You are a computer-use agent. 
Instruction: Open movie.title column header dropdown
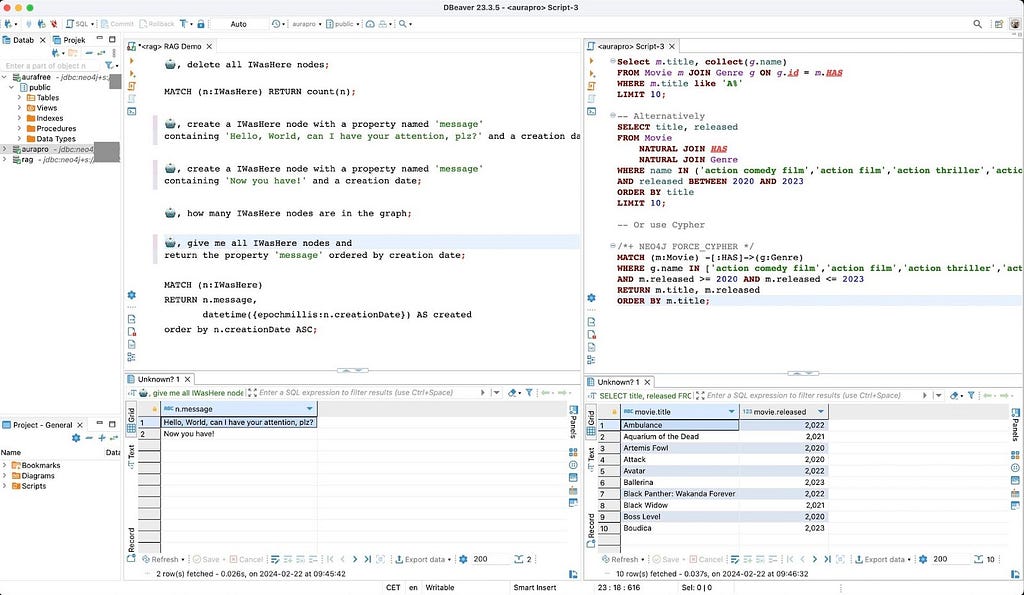731,411
